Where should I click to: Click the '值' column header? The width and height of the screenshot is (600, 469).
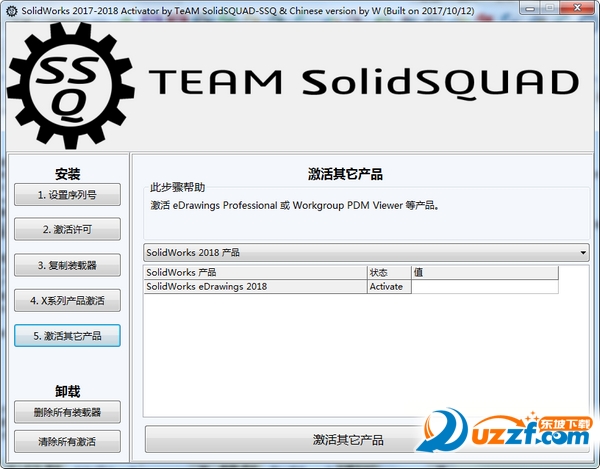click(x=485, y=272)
